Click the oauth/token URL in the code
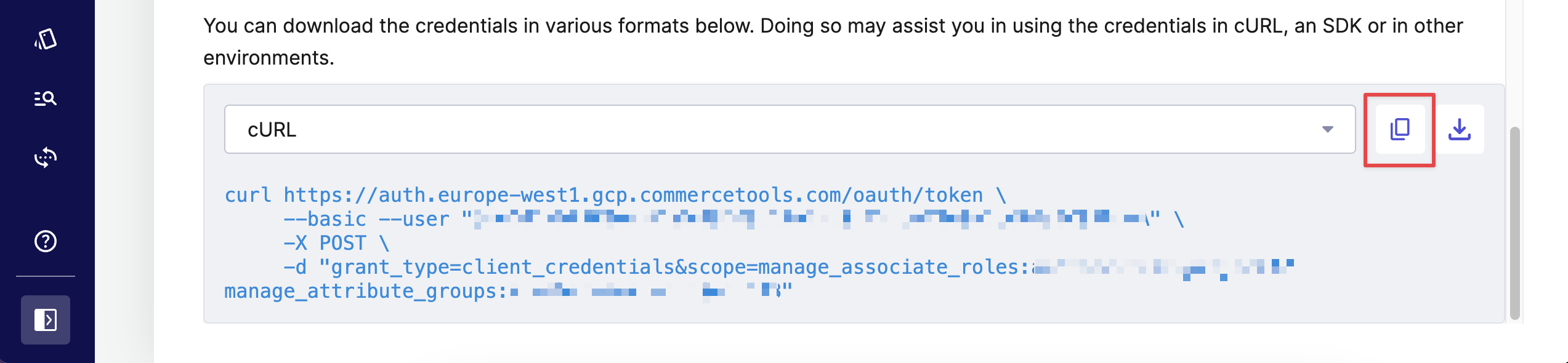Image resolution: width=1568 pixels, height=363 pixels. click(x=632, y=195)
